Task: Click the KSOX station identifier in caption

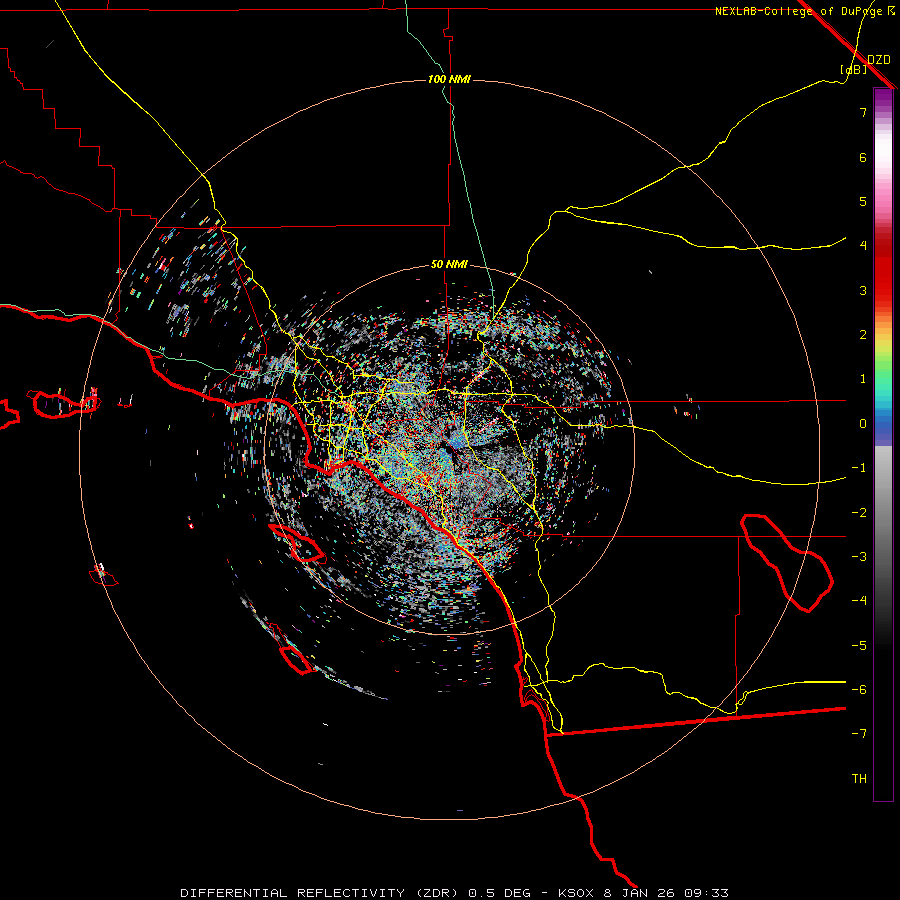Action: pyautogui.click(x=577, y=893)
